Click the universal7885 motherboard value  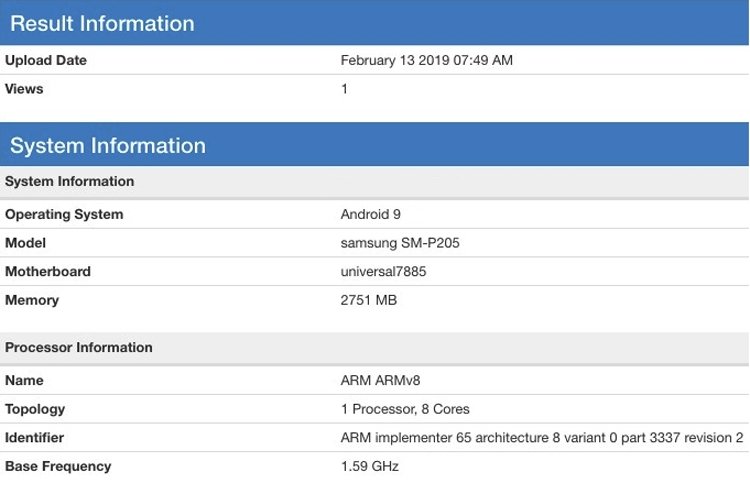click(x=383, y=272)
